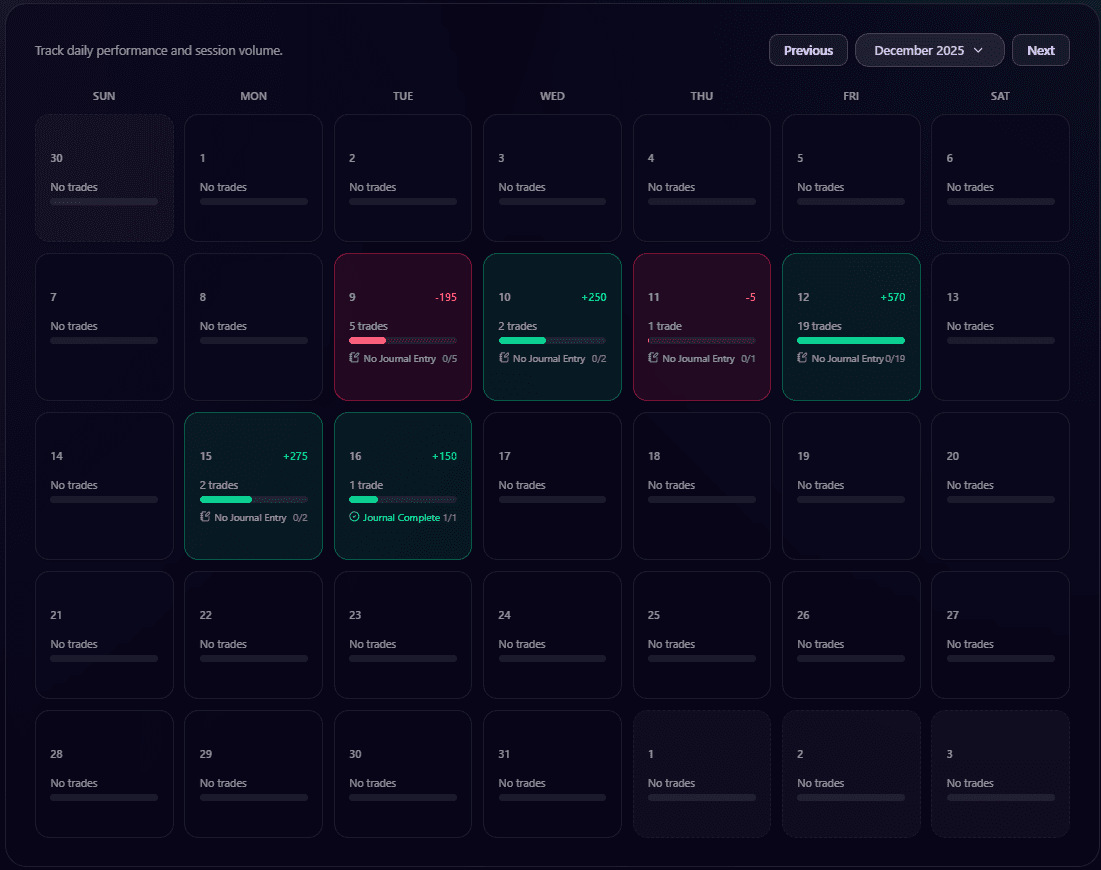The height and width of the screenshot is (870, 1101).
Task: Click the SUN column header
Action: (104, 96)
